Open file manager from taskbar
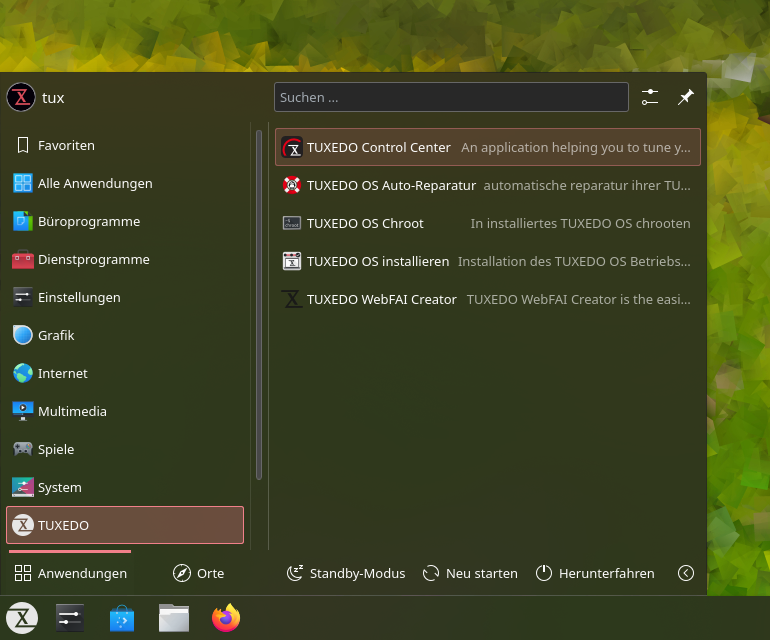This screenshot has width=770, height=640. 174,618
